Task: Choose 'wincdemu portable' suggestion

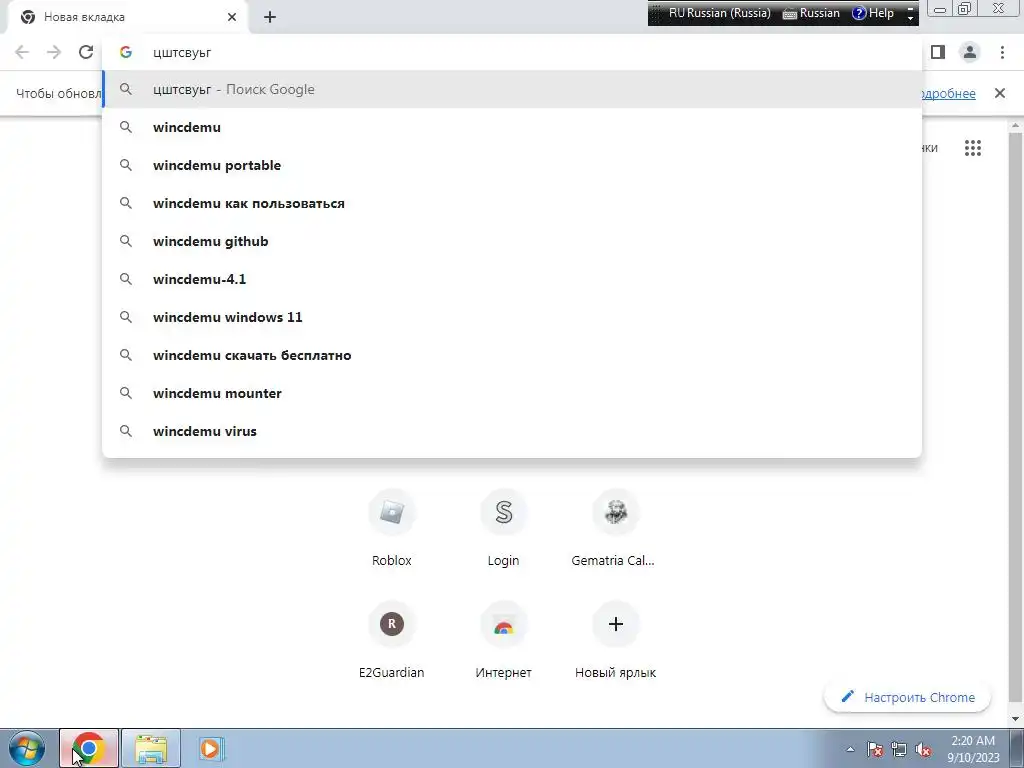Action: [512, 165]
